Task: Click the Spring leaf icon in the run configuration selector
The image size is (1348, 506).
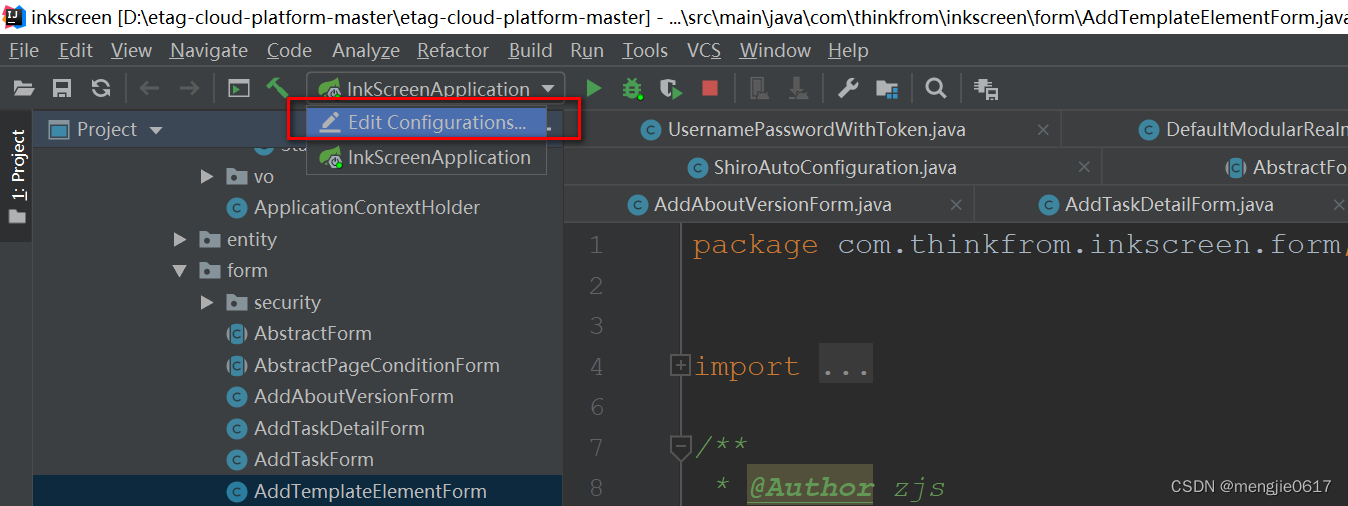Action: point(330,90)
